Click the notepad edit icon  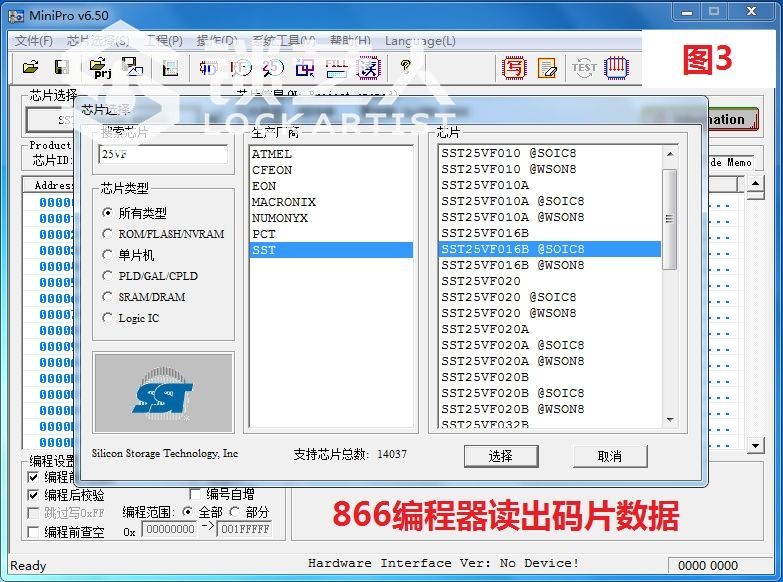[547, 68]
